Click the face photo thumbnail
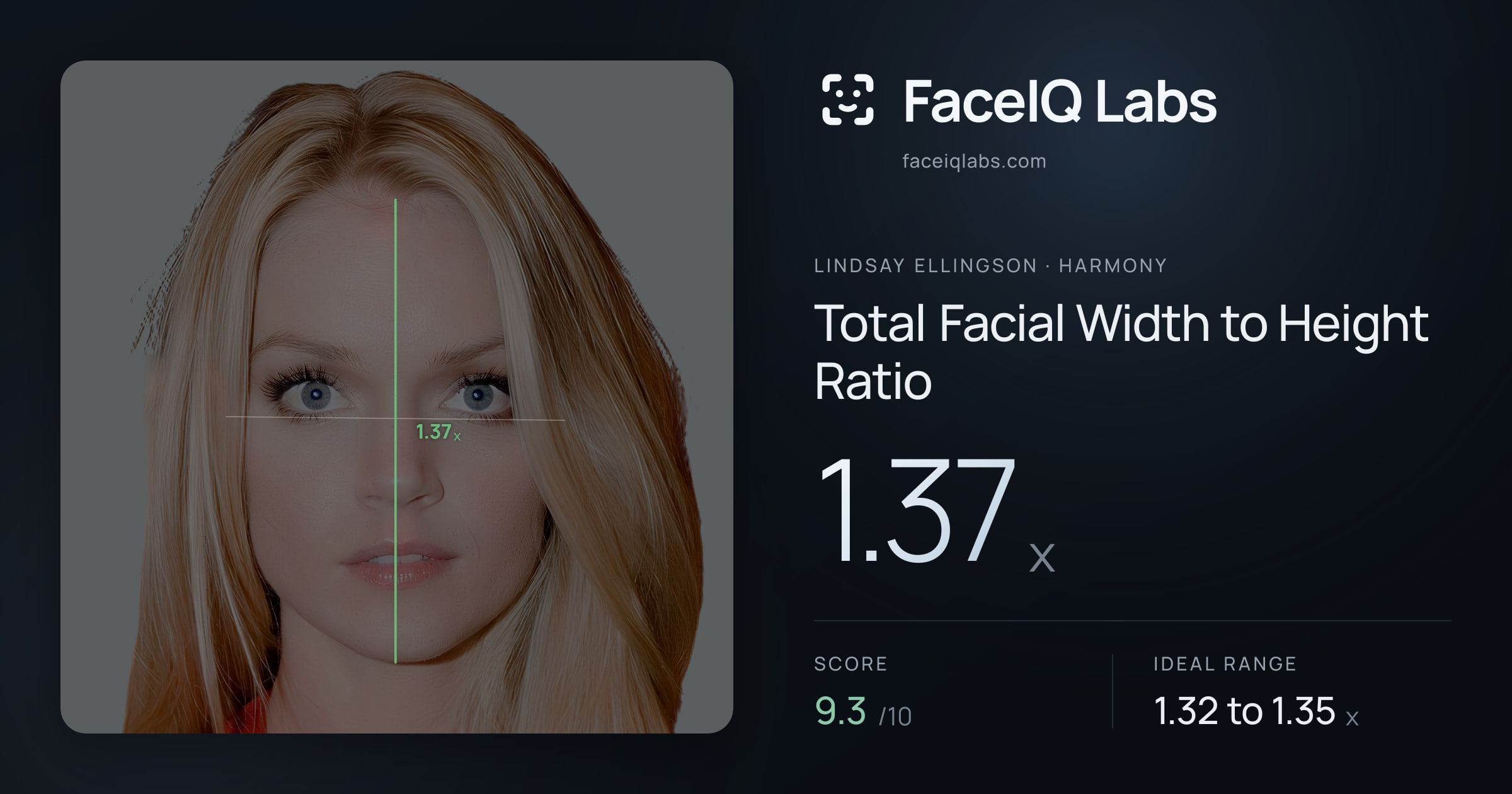This screenshot has height=794, width=1512. (397, 397)
